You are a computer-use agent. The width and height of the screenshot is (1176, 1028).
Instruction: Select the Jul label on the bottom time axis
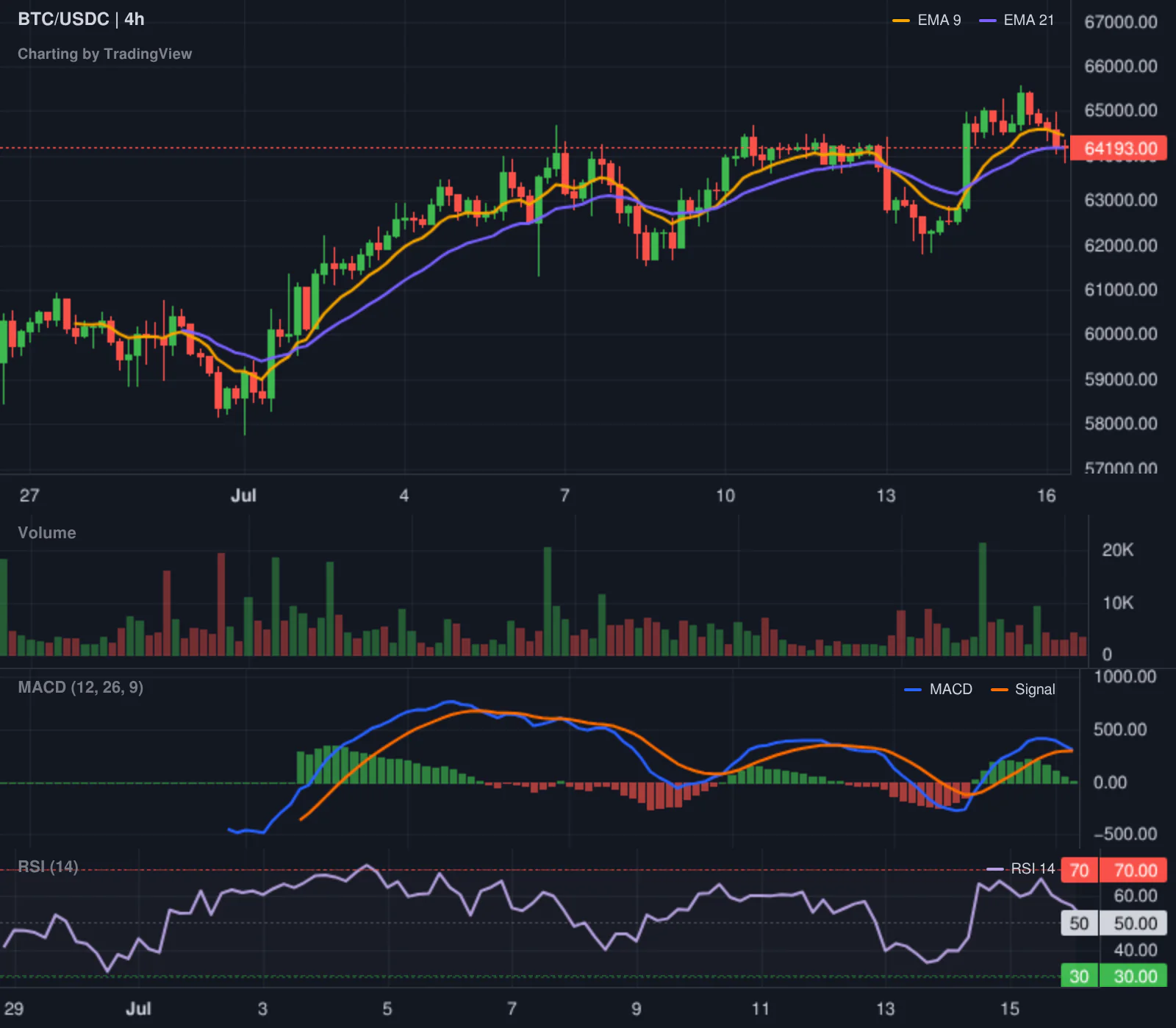(138, 1009)
